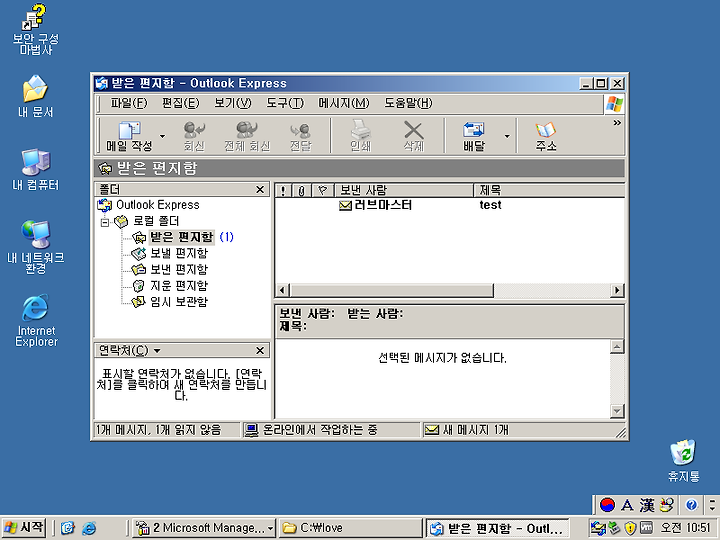The height and width of the screenshot is (540, 720).
Task: Click the C:\love taskbar button
Action: 350,528
